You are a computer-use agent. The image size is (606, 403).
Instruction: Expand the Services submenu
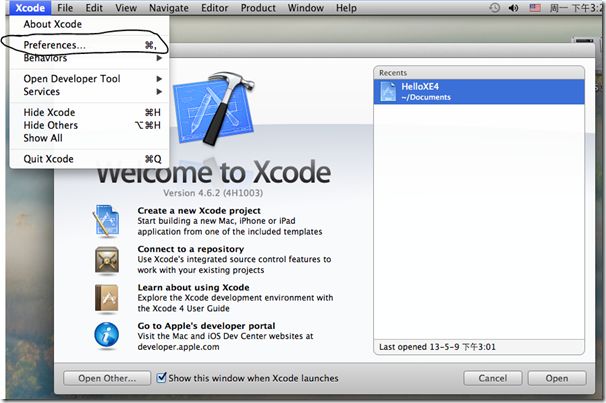pyautogui.click(x=89, y=92)
